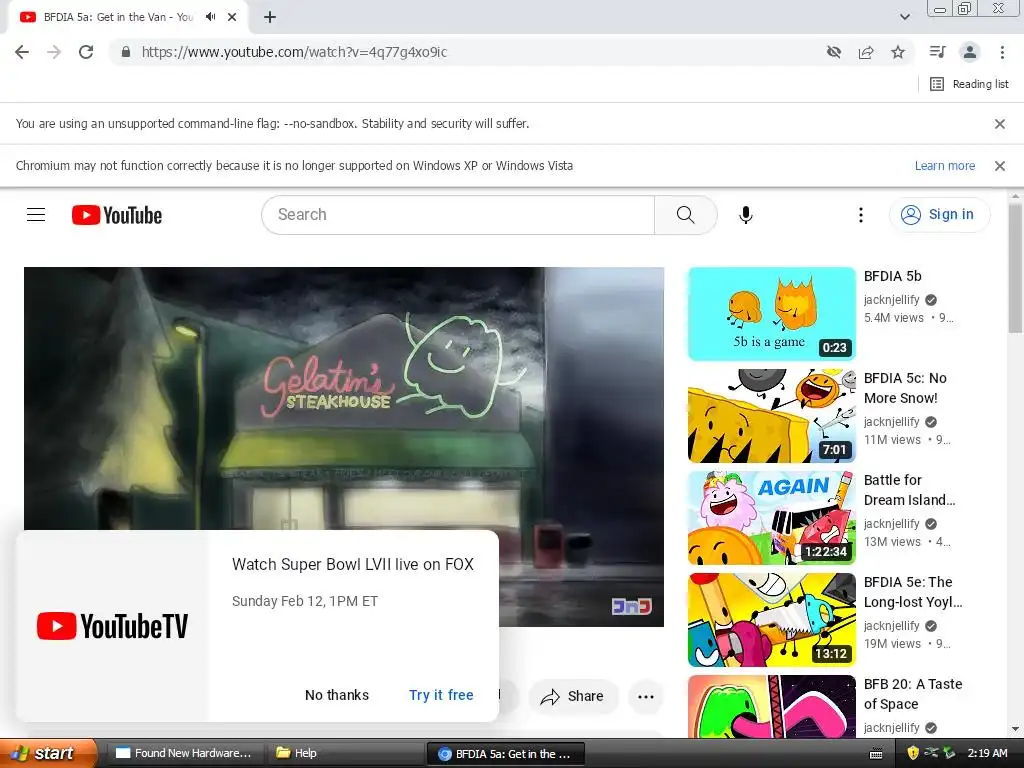
Task: Close the BFDIA 5a browser tab
Action: coord(232,17)
